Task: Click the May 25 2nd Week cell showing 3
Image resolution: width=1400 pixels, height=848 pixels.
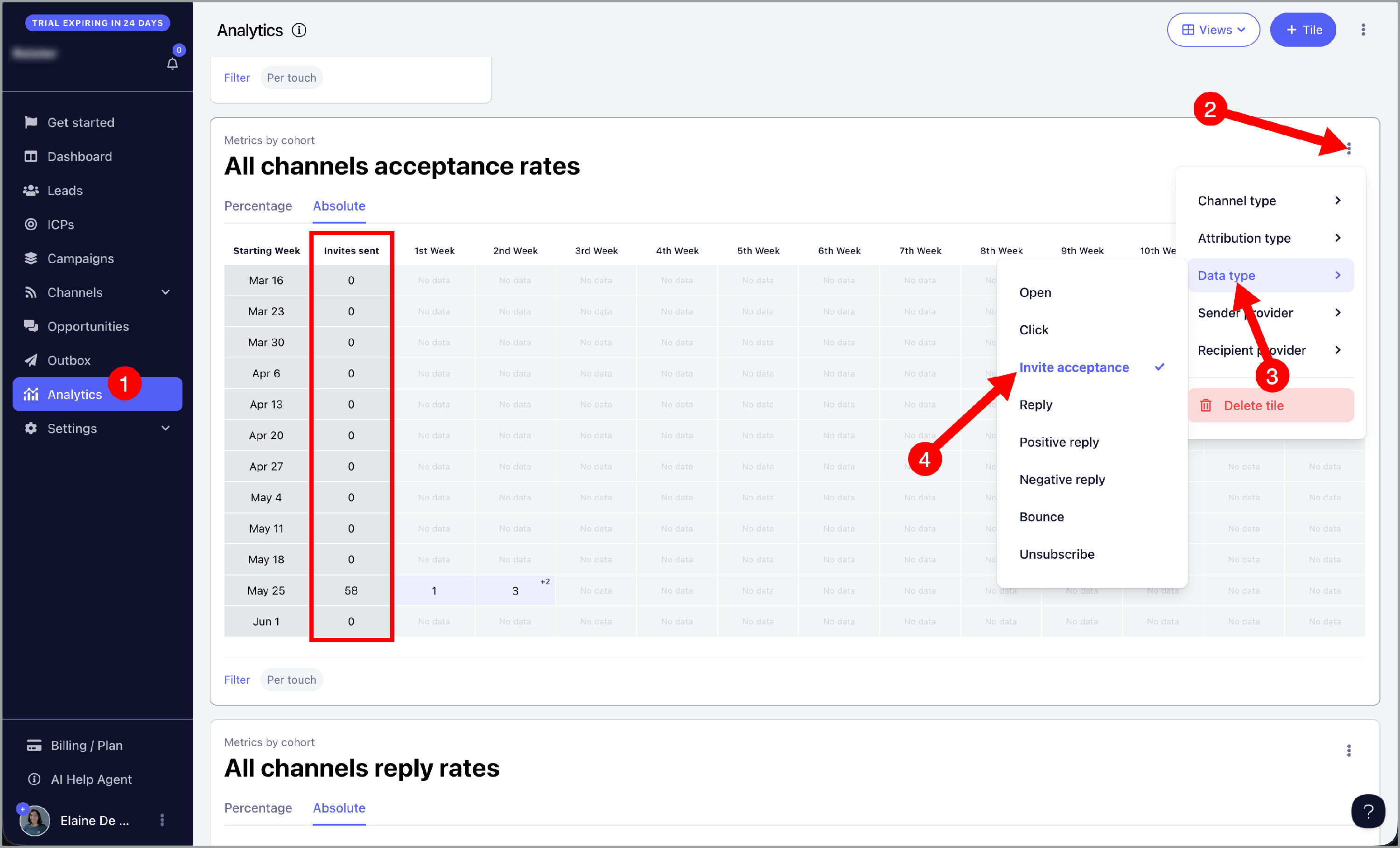Action: (515, 590)
